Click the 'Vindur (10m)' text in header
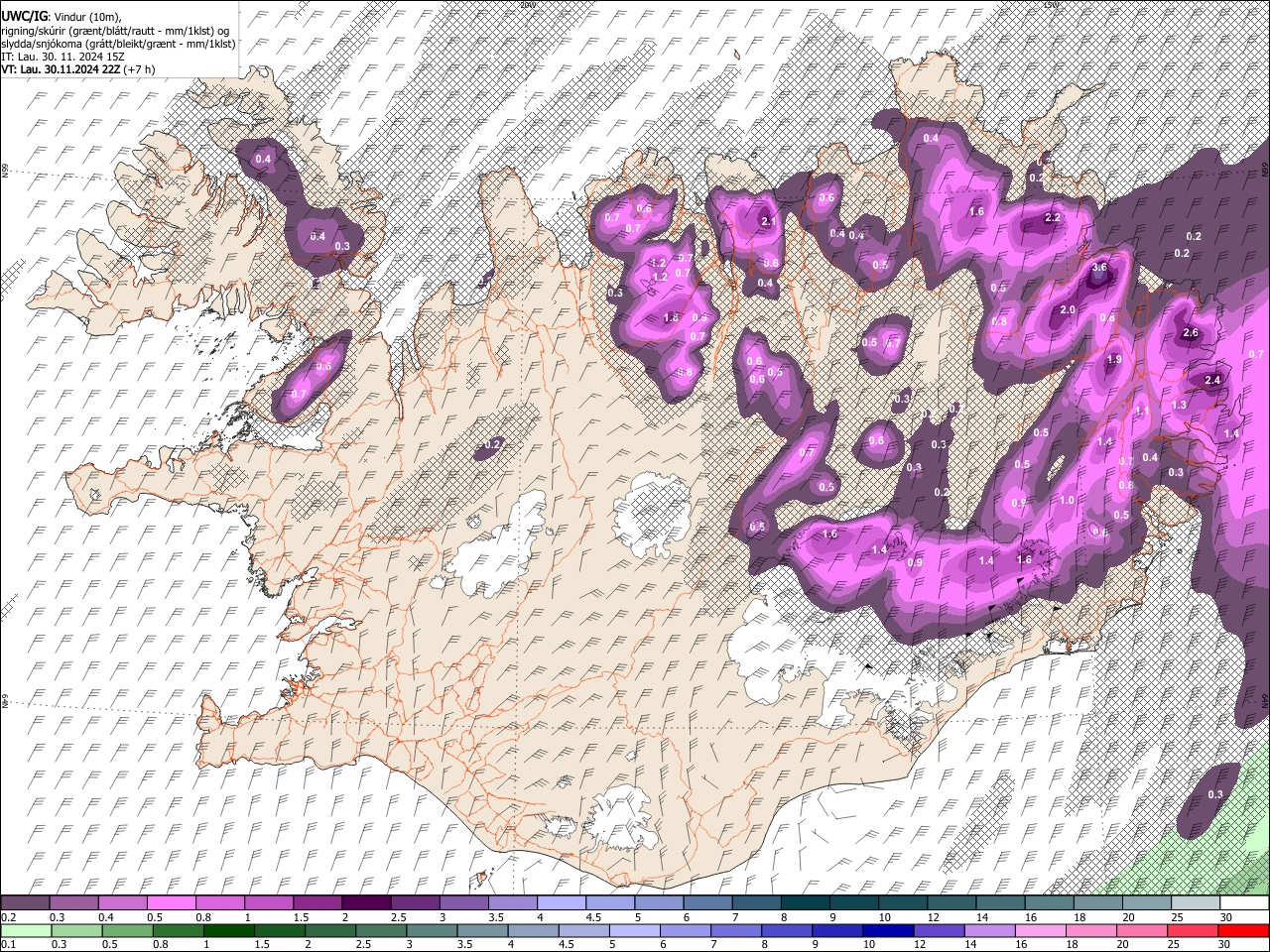 [86, 17]
